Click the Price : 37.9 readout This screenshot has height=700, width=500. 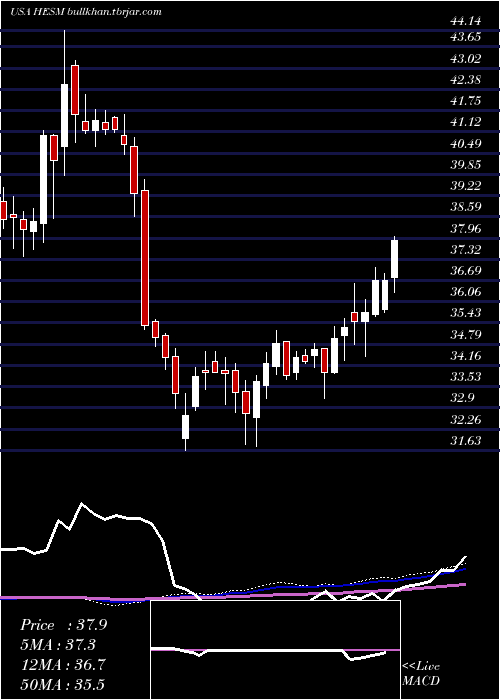pyautogui.click(x=64, y=625)
